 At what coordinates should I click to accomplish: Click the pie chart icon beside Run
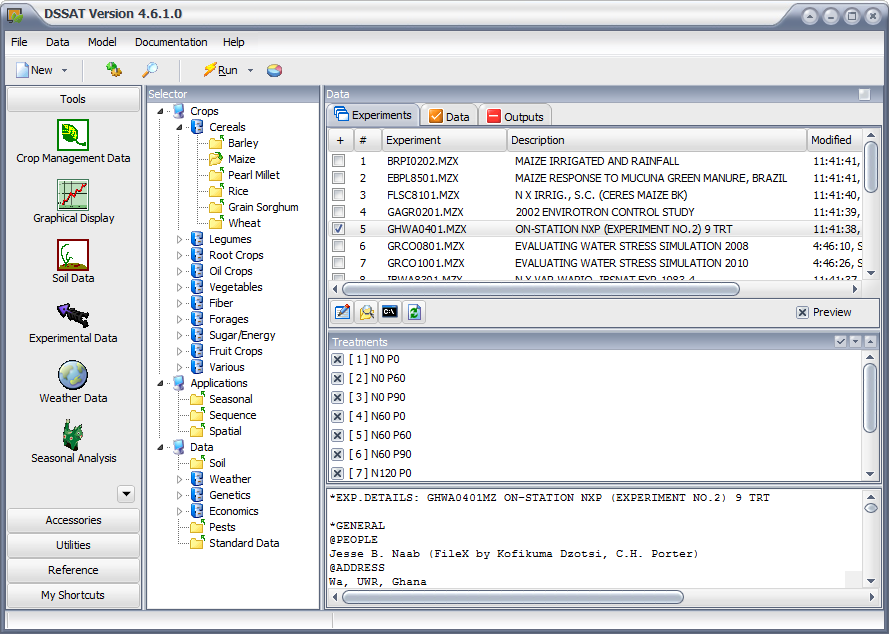click(x=274, y=70)
